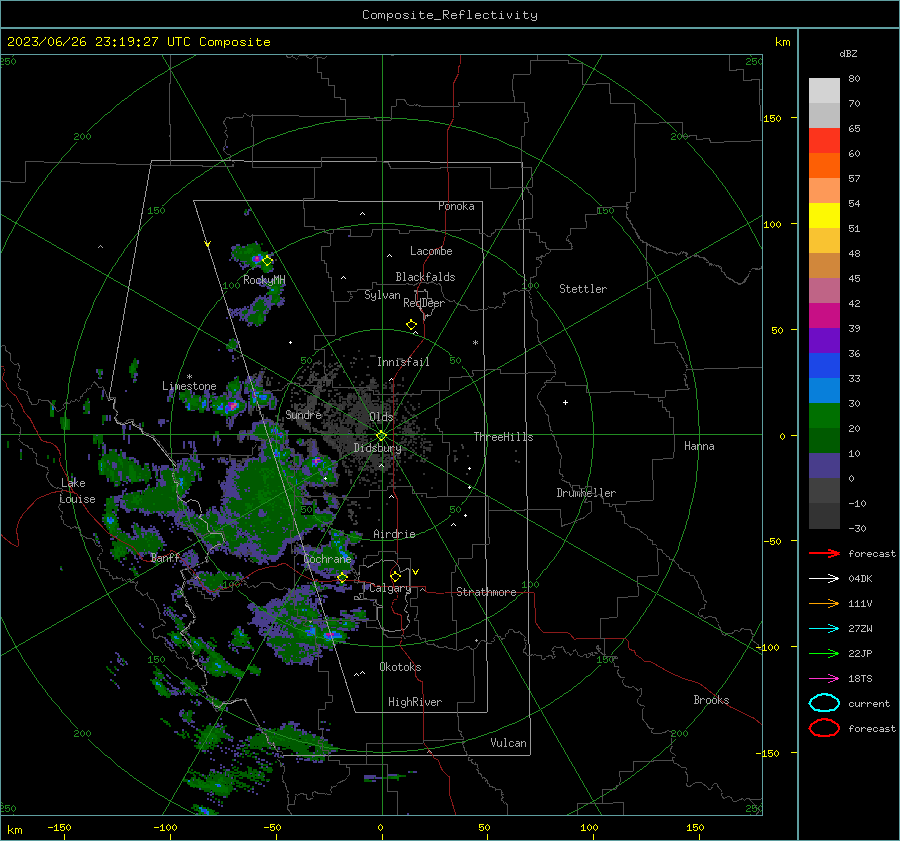Click the purple swatch in dBZ scale
900x841 pixels.
(824, 341)
